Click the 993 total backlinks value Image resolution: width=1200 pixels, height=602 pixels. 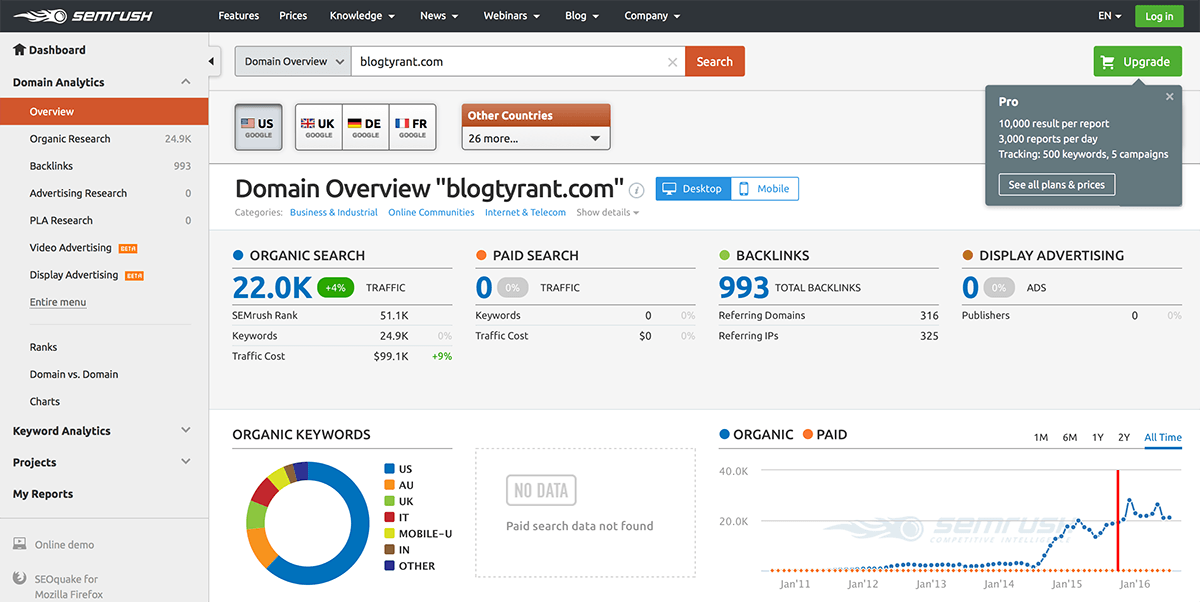[x=744, y=288]
